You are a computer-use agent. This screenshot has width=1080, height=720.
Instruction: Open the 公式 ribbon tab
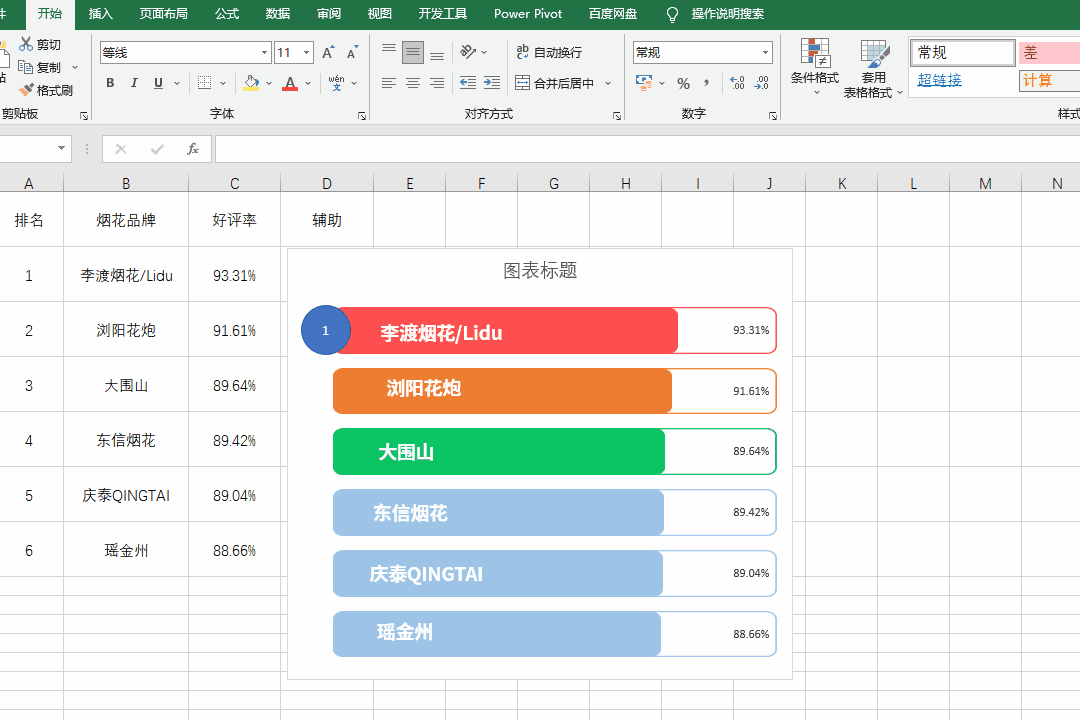(x=227, y=14)
